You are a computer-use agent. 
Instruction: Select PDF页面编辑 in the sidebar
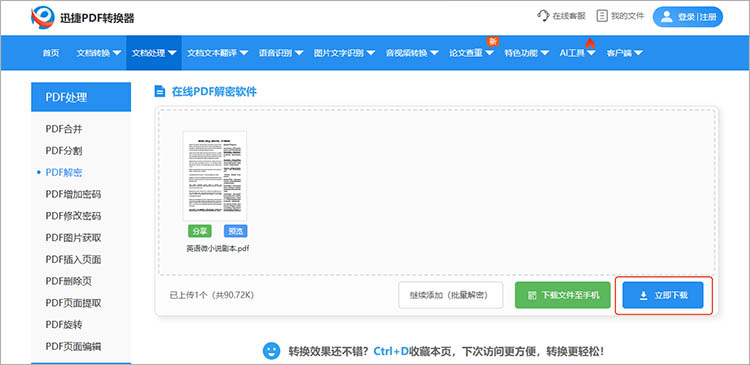tap(73, 346)
